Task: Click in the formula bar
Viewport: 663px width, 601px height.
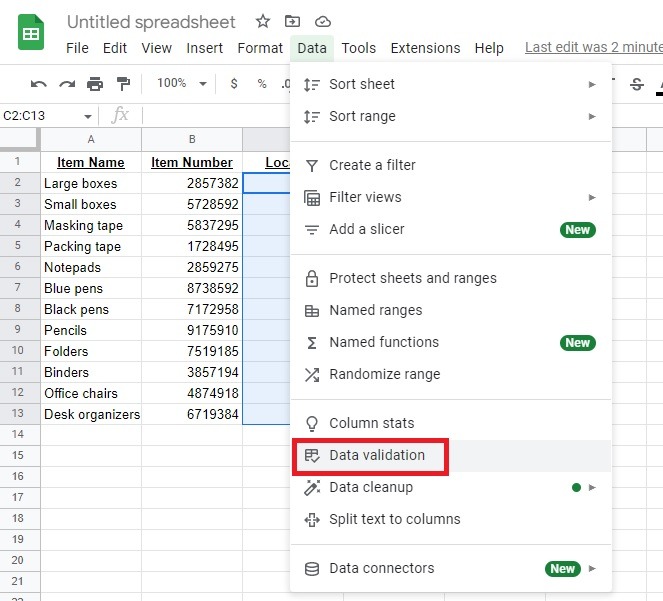Action: pos(216,115)
